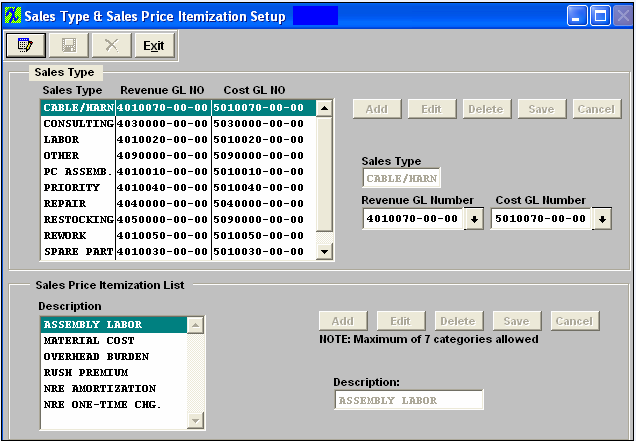Click the application icon in title bar
The height and width of the screenshot is (441, 636).
click(x=13, y=16)
